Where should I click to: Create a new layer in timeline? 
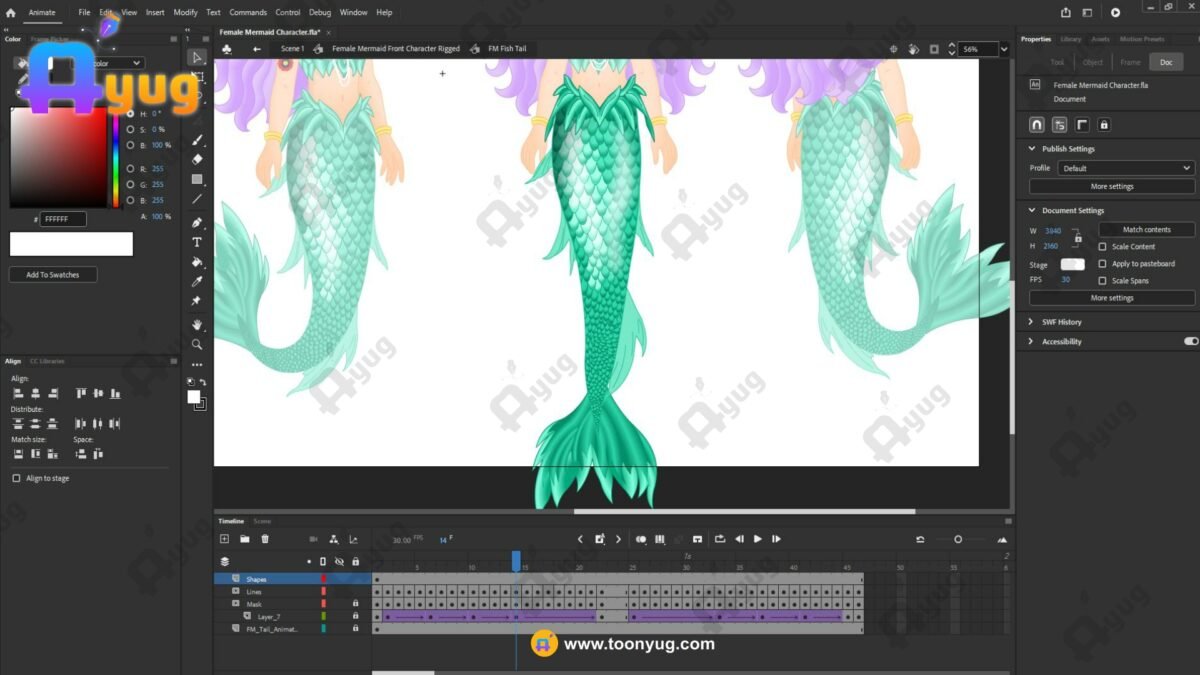(224, 539)
